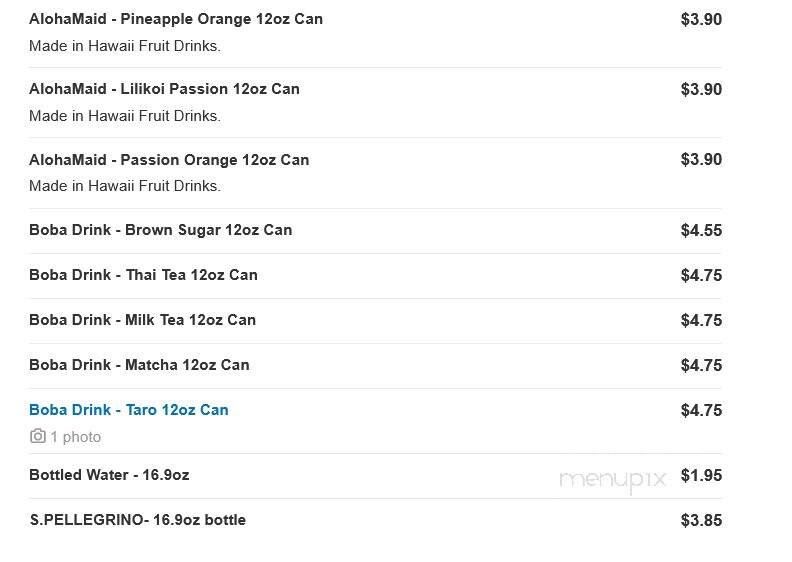Open the "1 photo" link

pyautogui.click(x=75, y=437)
